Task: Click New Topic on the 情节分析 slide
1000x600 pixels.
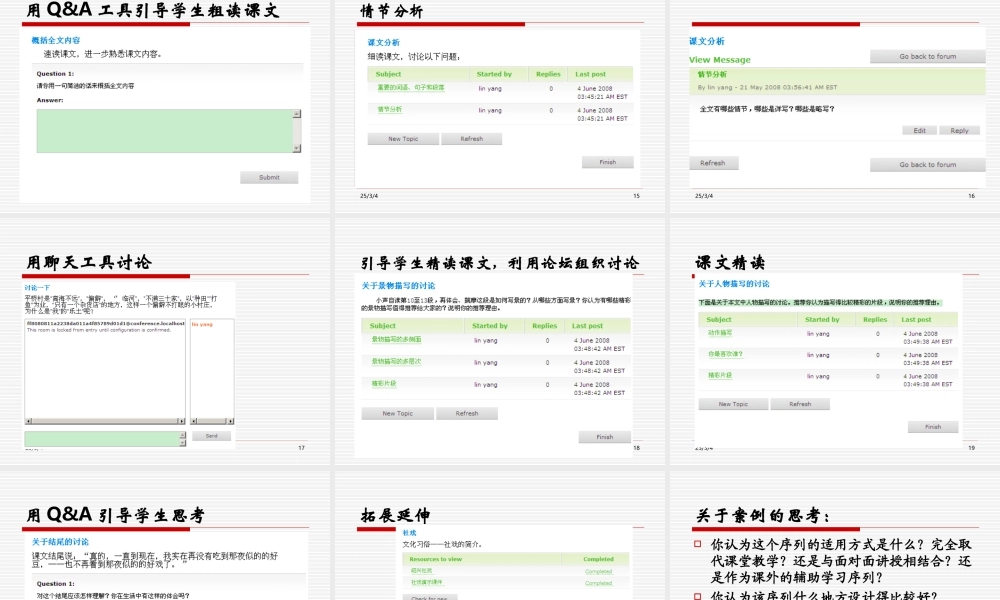Action: point(403,138)
